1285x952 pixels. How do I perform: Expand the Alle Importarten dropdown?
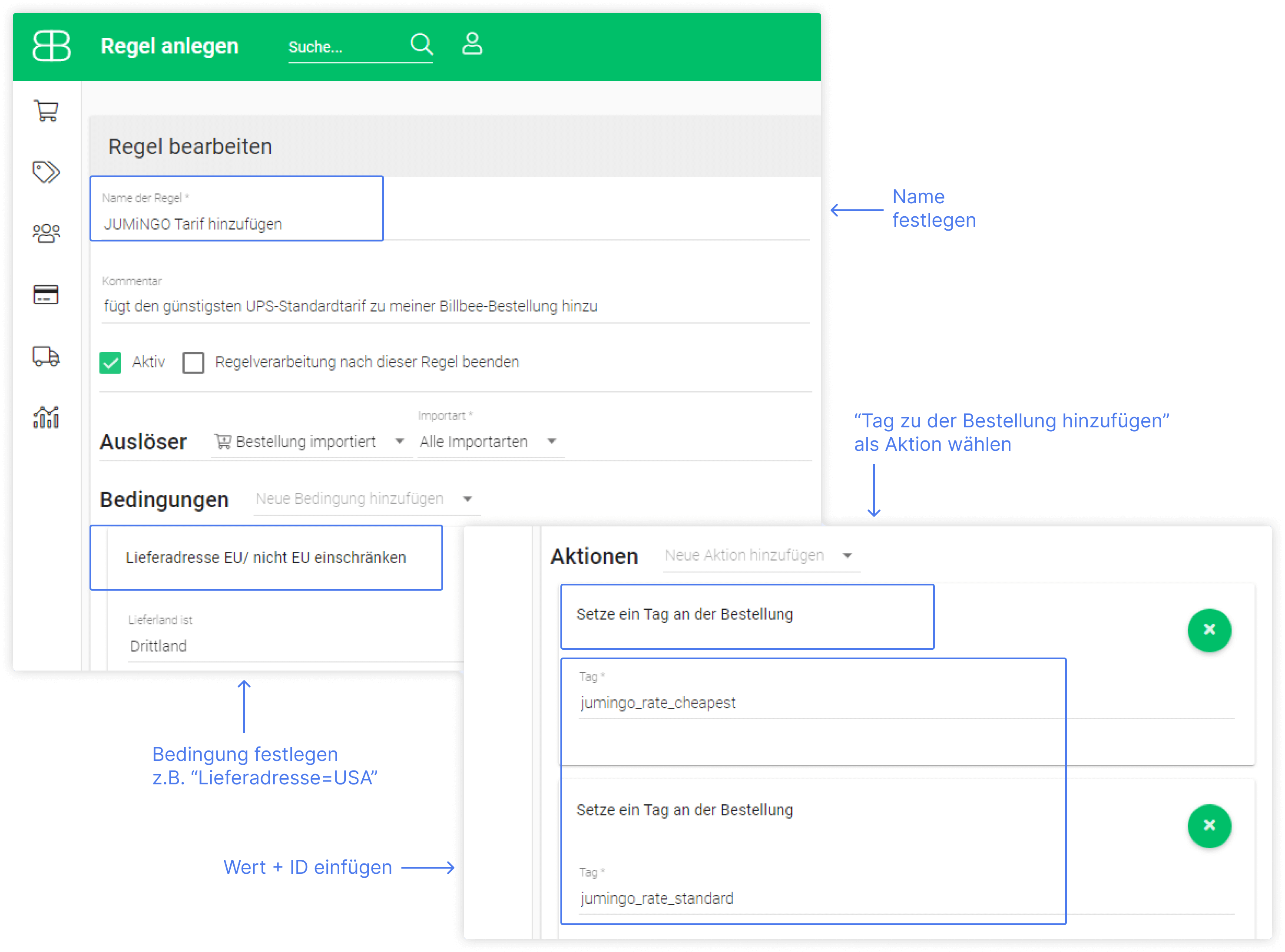490,442
